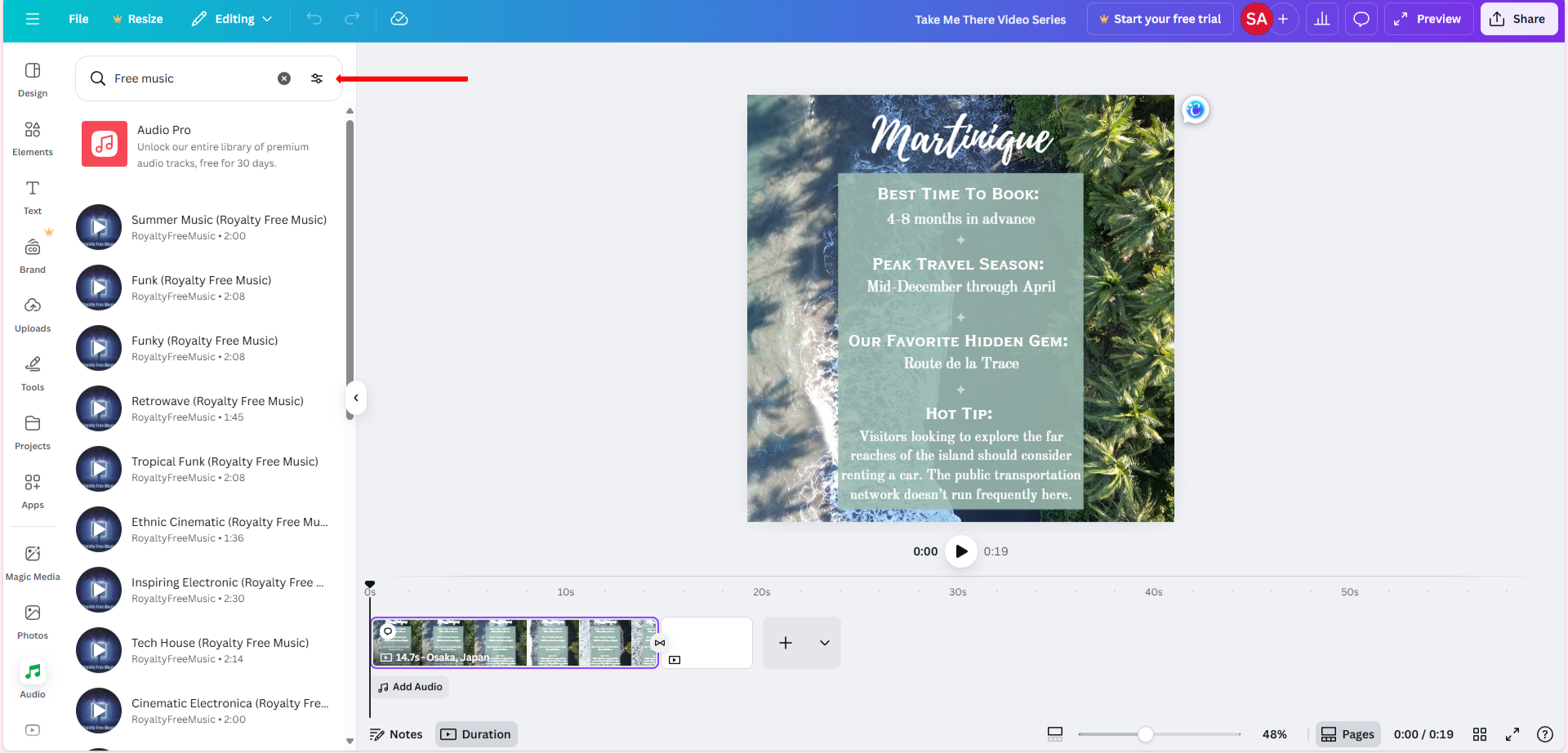Click the transition icon between timeline clips
Viewport: 1568px width, 753px height.
[x=660, y=643]
